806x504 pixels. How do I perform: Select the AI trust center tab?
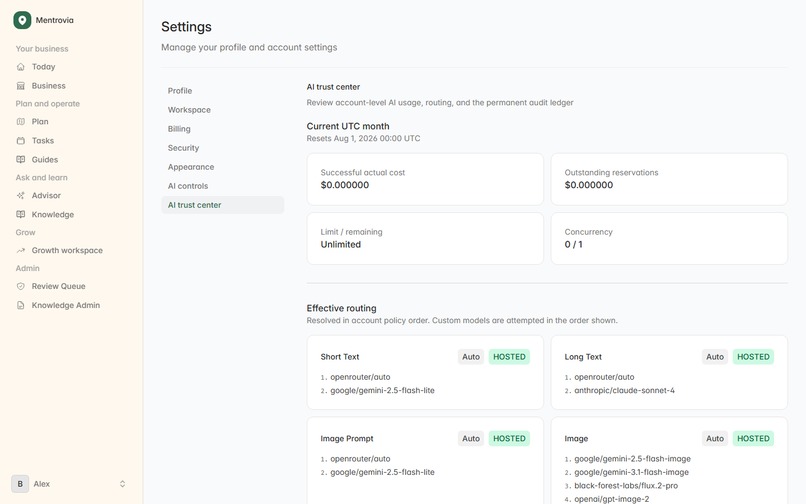coord(223,205)
